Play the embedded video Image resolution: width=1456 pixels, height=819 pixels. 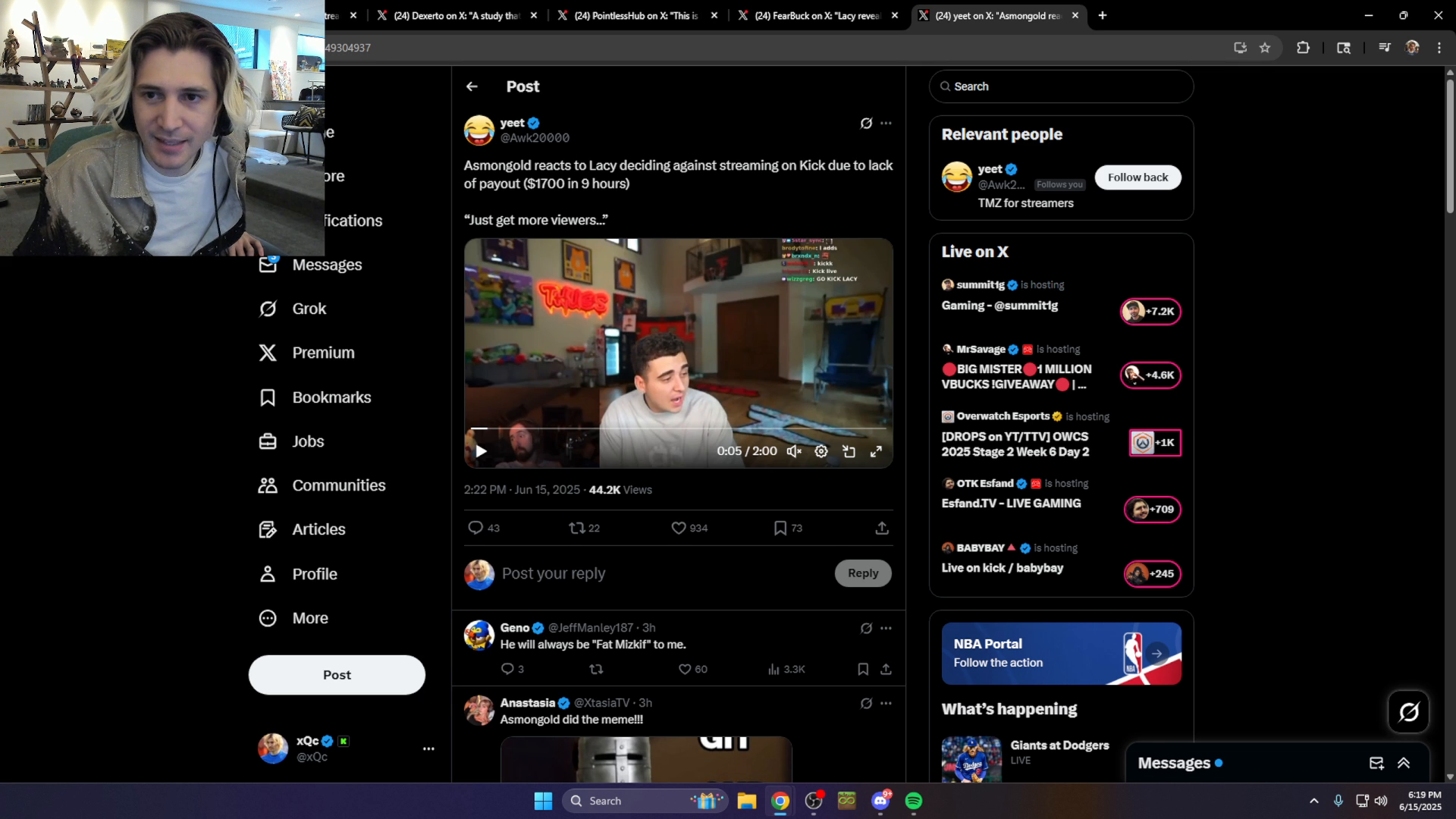(481, 450)
